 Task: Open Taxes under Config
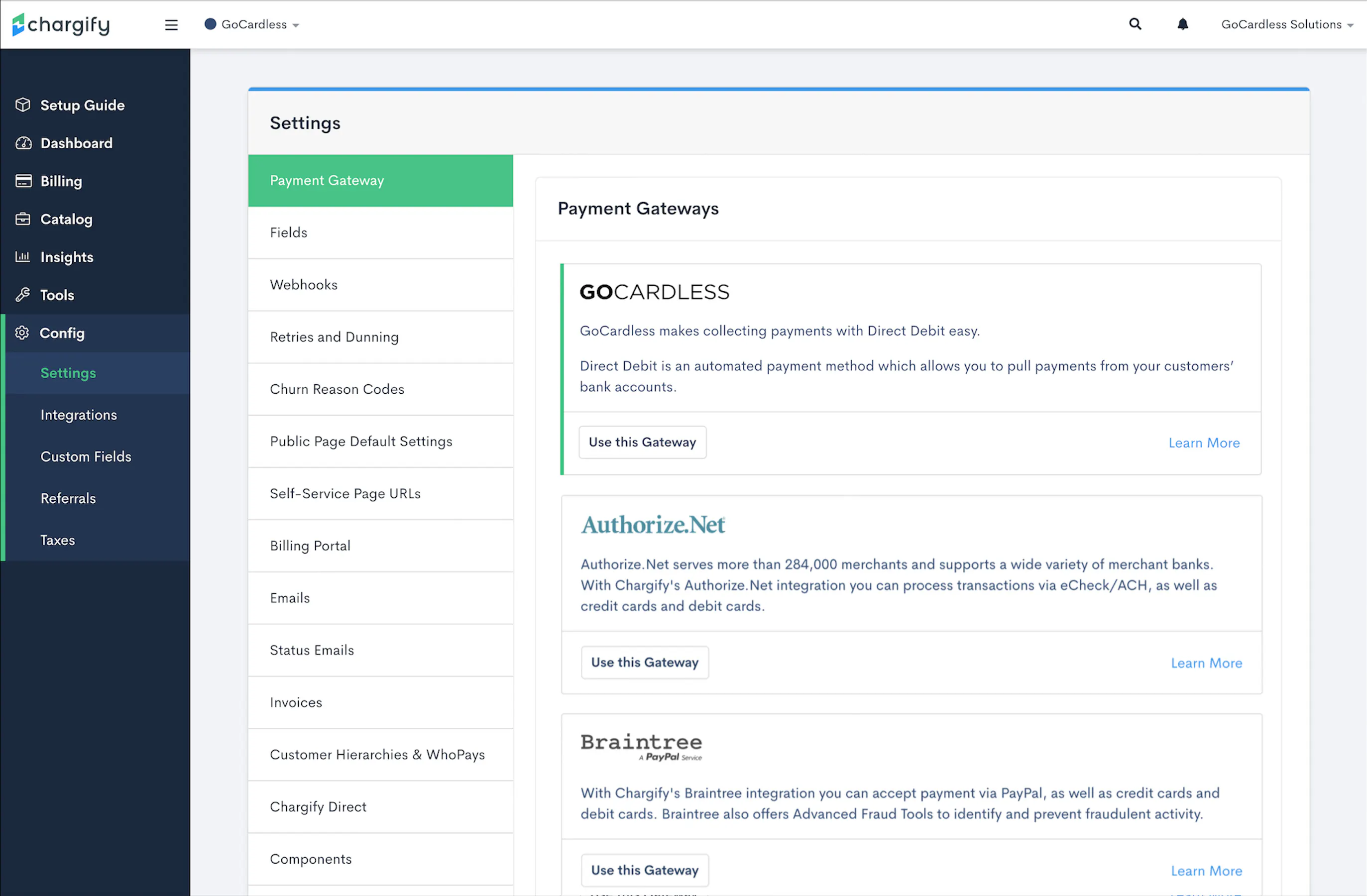(57, 540)
